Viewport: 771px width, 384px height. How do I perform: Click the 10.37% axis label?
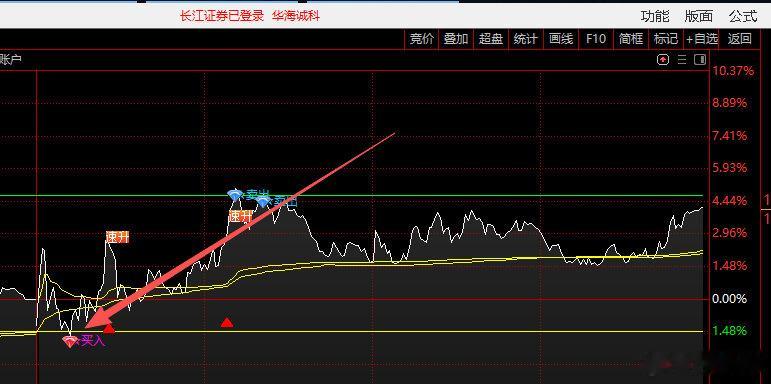coord(733,71)
